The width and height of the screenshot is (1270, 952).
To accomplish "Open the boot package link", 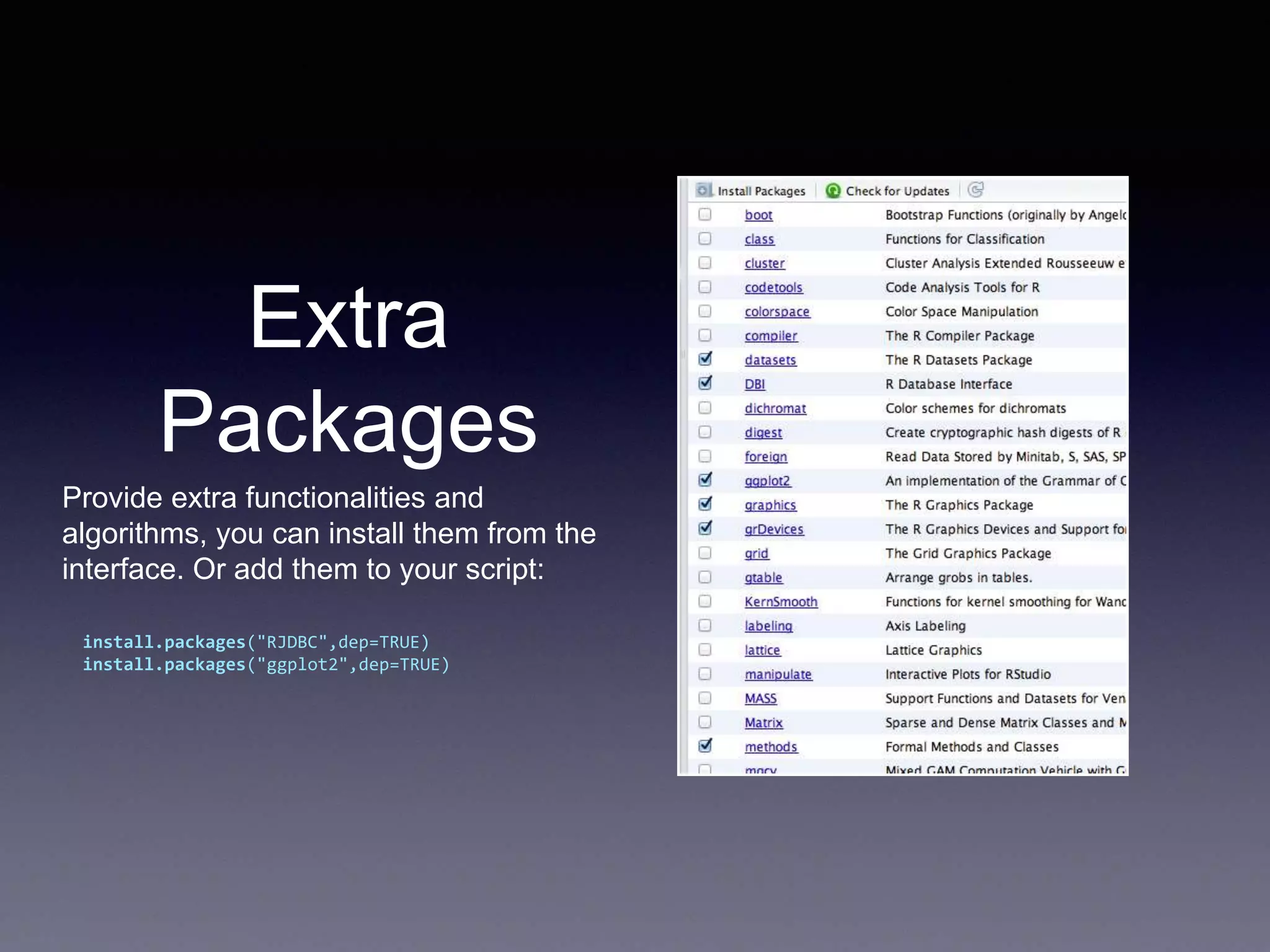I will click(758, 215).
